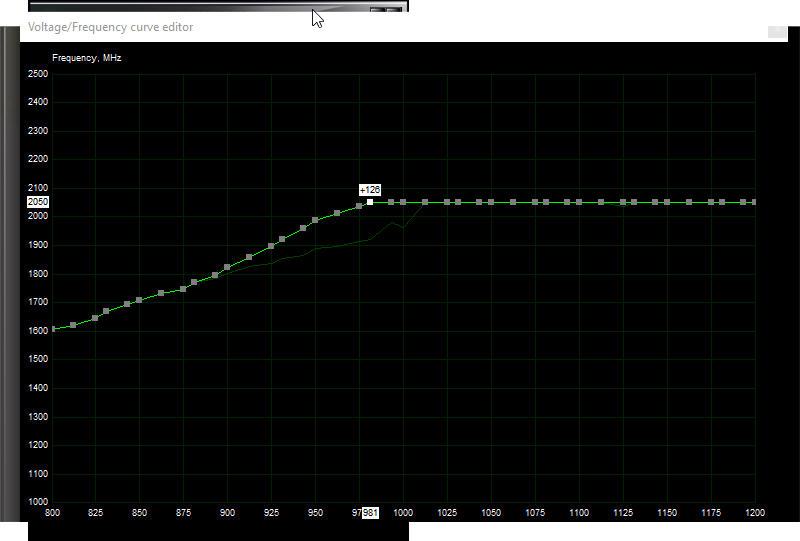Click the 1800 label on the frequency axis
Screen dimensions: 800x541
pyautogui.click(x=38, y=274)
